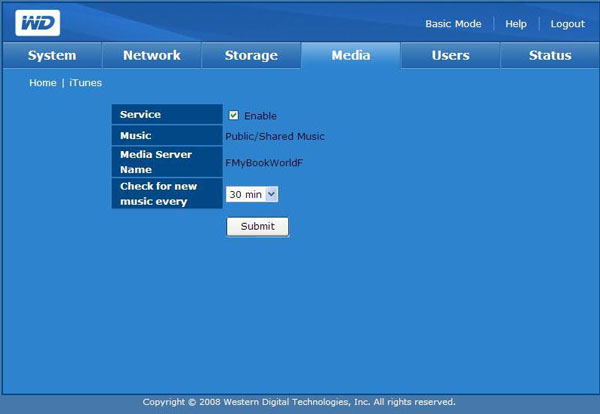Open the System tab
Image resolution: width=600 pixels, height=414 pixels.
pyautogui.click(x=51, y=56)
